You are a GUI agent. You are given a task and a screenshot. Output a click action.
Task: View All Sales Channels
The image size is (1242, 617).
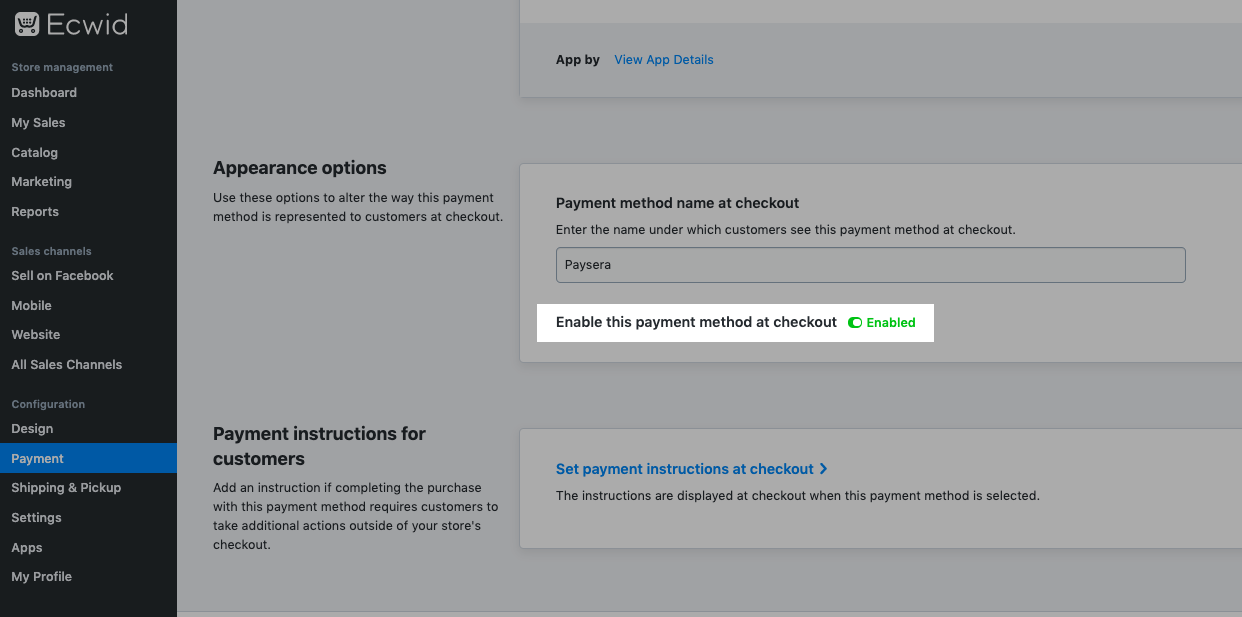tap(66, 364)
